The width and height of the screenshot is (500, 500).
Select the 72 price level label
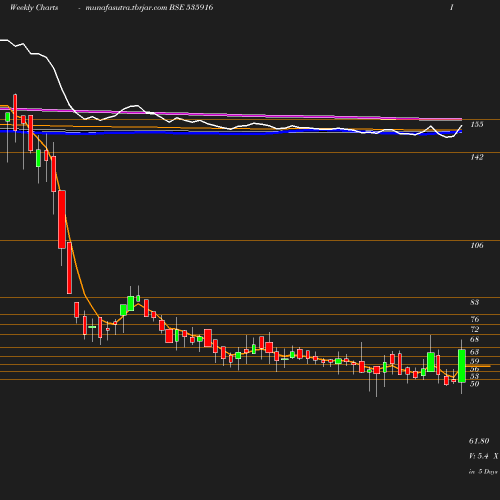coord(475,329)
